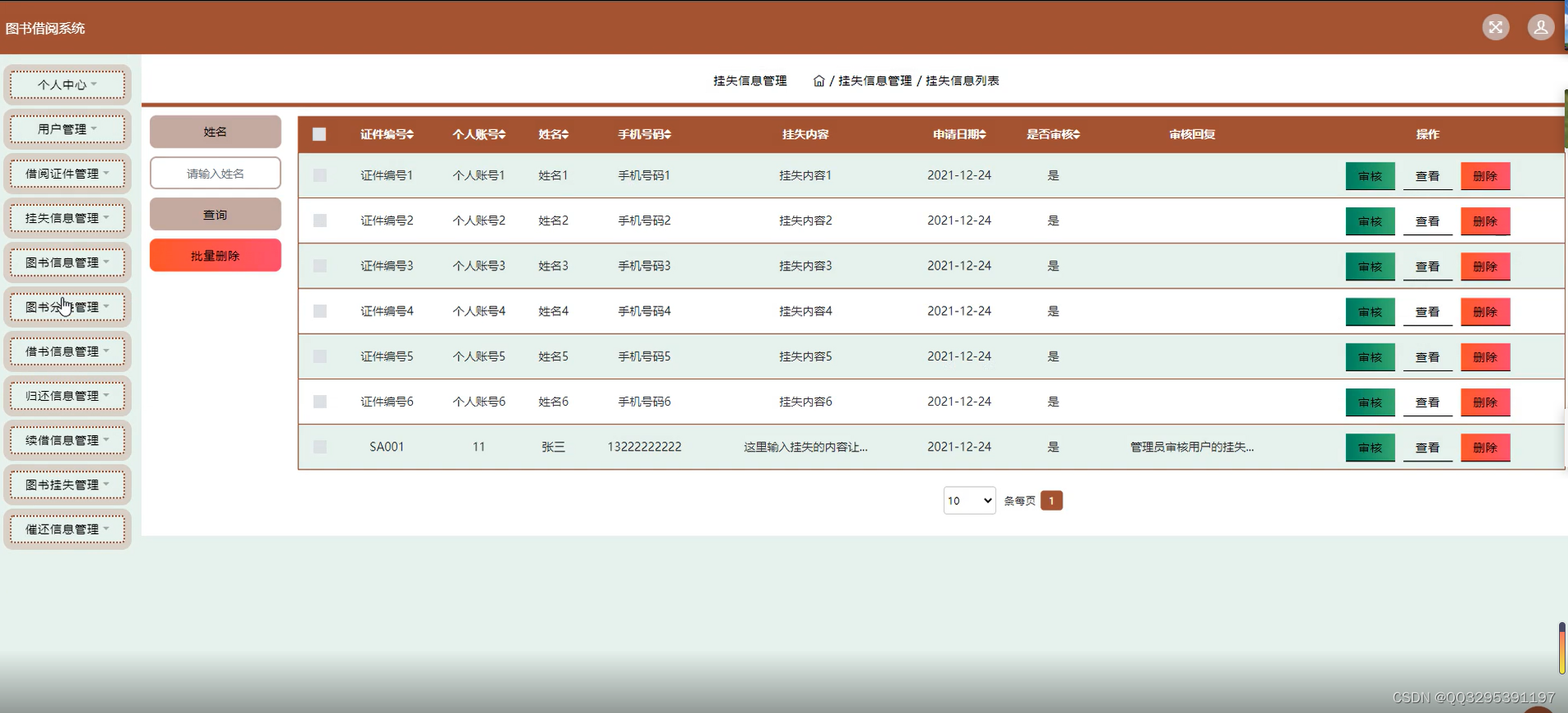Screen dimensions: 1568x713
Task: Click 挂失信息管理 breadcrumb link
Action: [x=875, y=81]
